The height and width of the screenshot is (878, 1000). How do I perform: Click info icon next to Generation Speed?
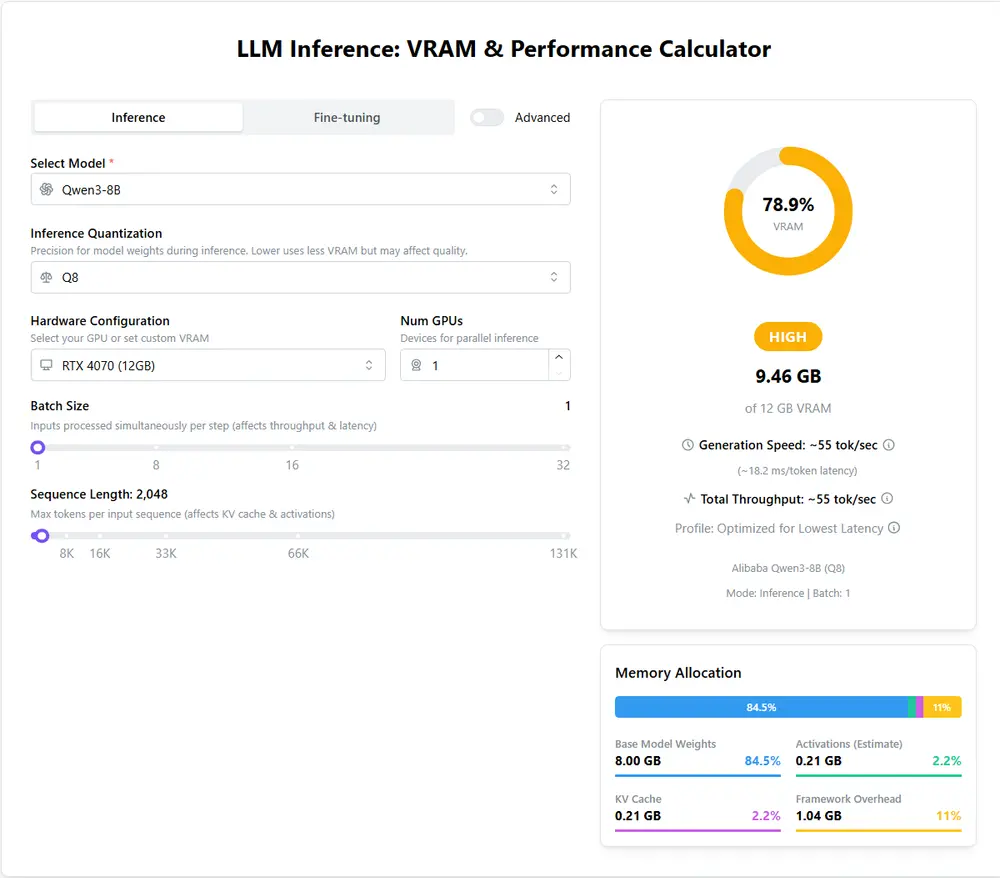(x=889, y=445)
